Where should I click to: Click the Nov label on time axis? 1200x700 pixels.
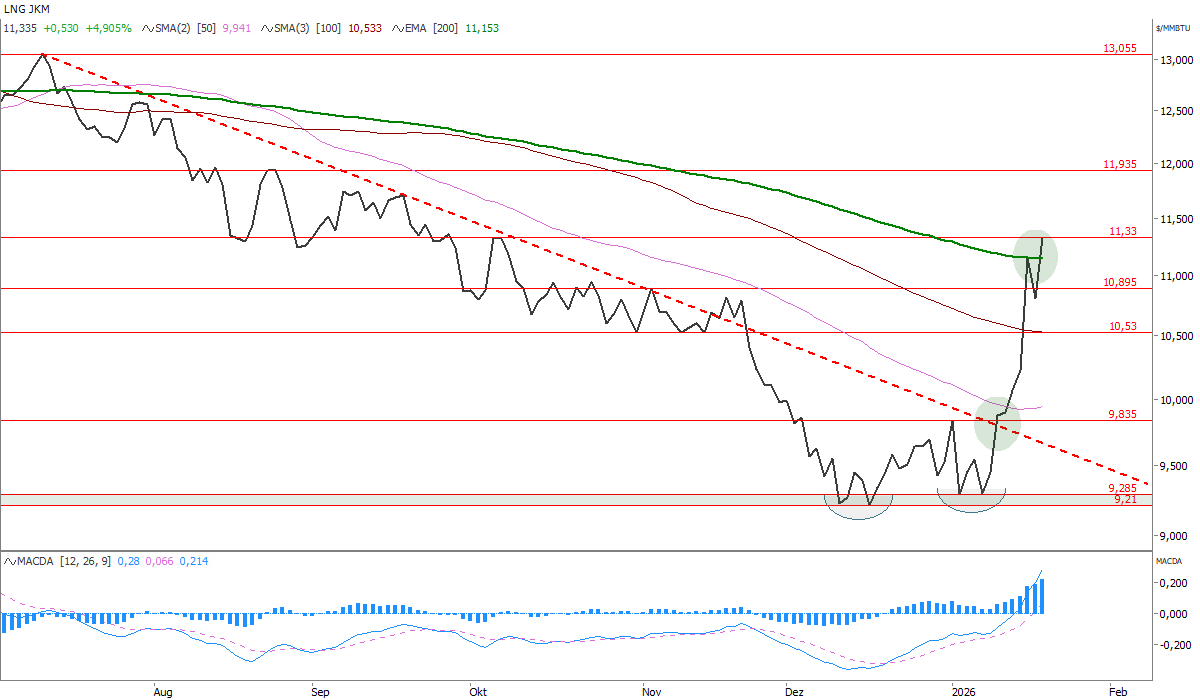(652, 691)
